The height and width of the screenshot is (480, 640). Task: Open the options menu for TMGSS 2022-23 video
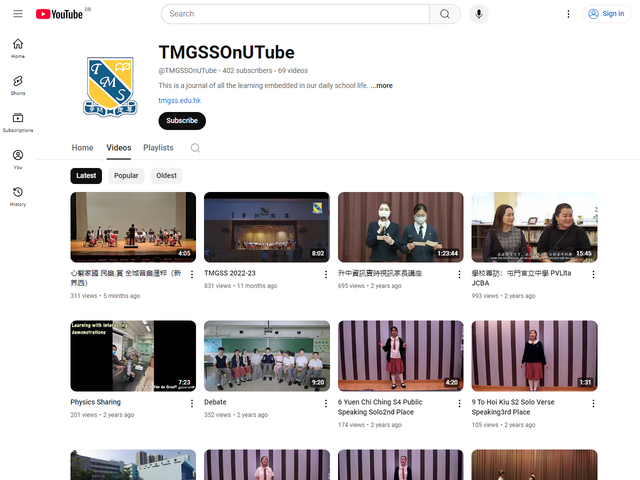point(325,273)
